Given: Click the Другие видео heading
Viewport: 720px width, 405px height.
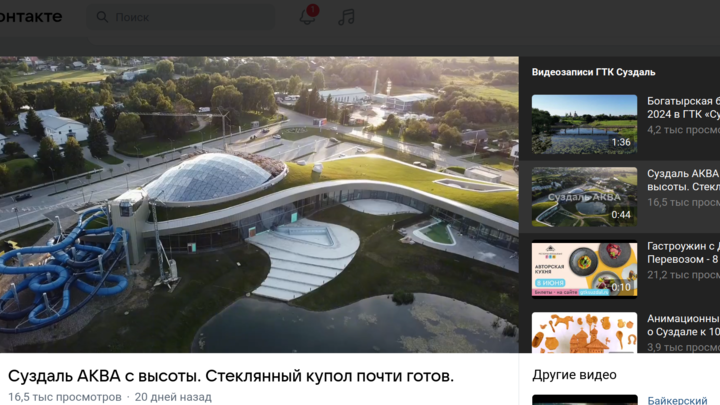Looking at the screenshot, I should 574,375.
